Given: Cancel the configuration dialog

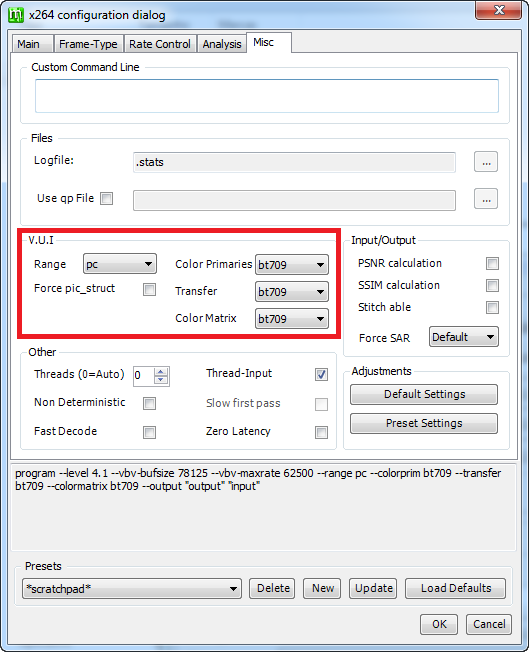Looking at the screenshot, I should [489, 625].
